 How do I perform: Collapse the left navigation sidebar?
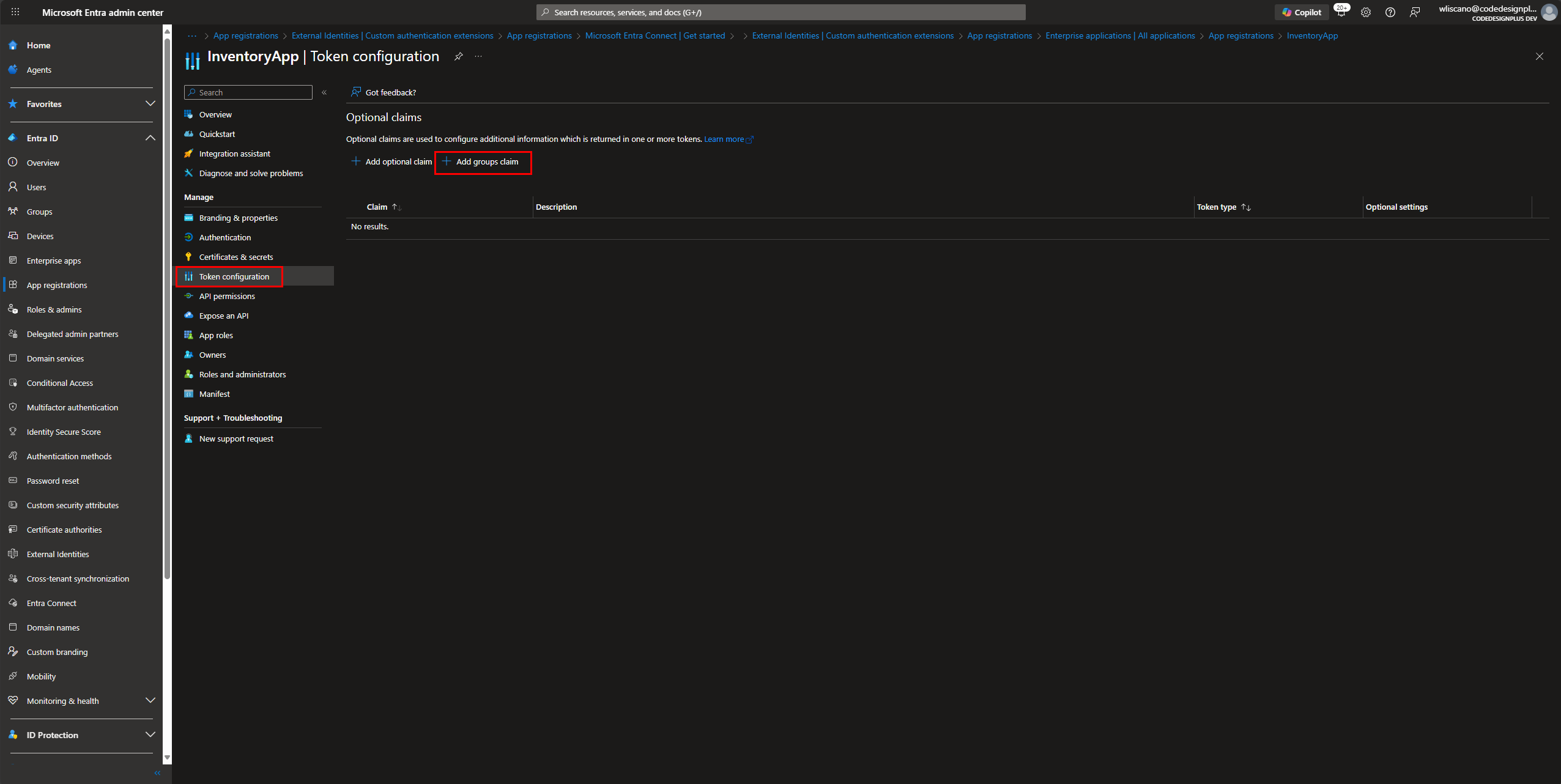tap(157, 773)
